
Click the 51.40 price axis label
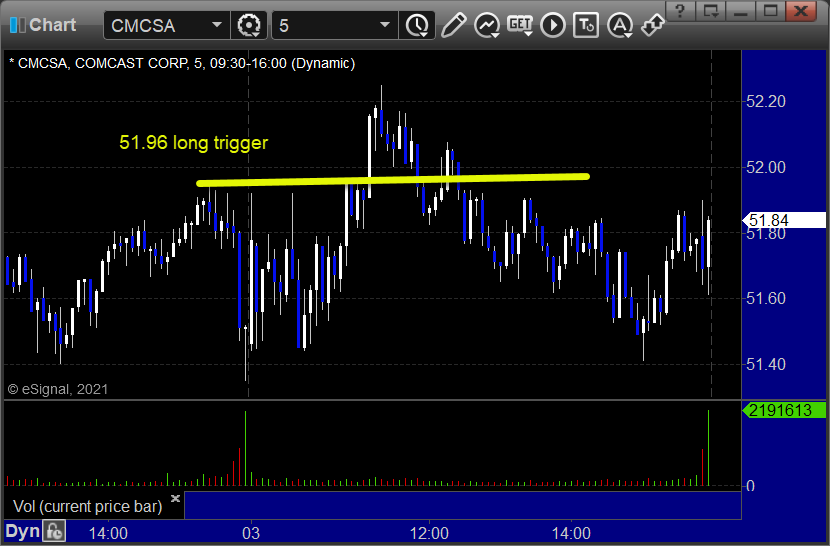pos(765,364)
